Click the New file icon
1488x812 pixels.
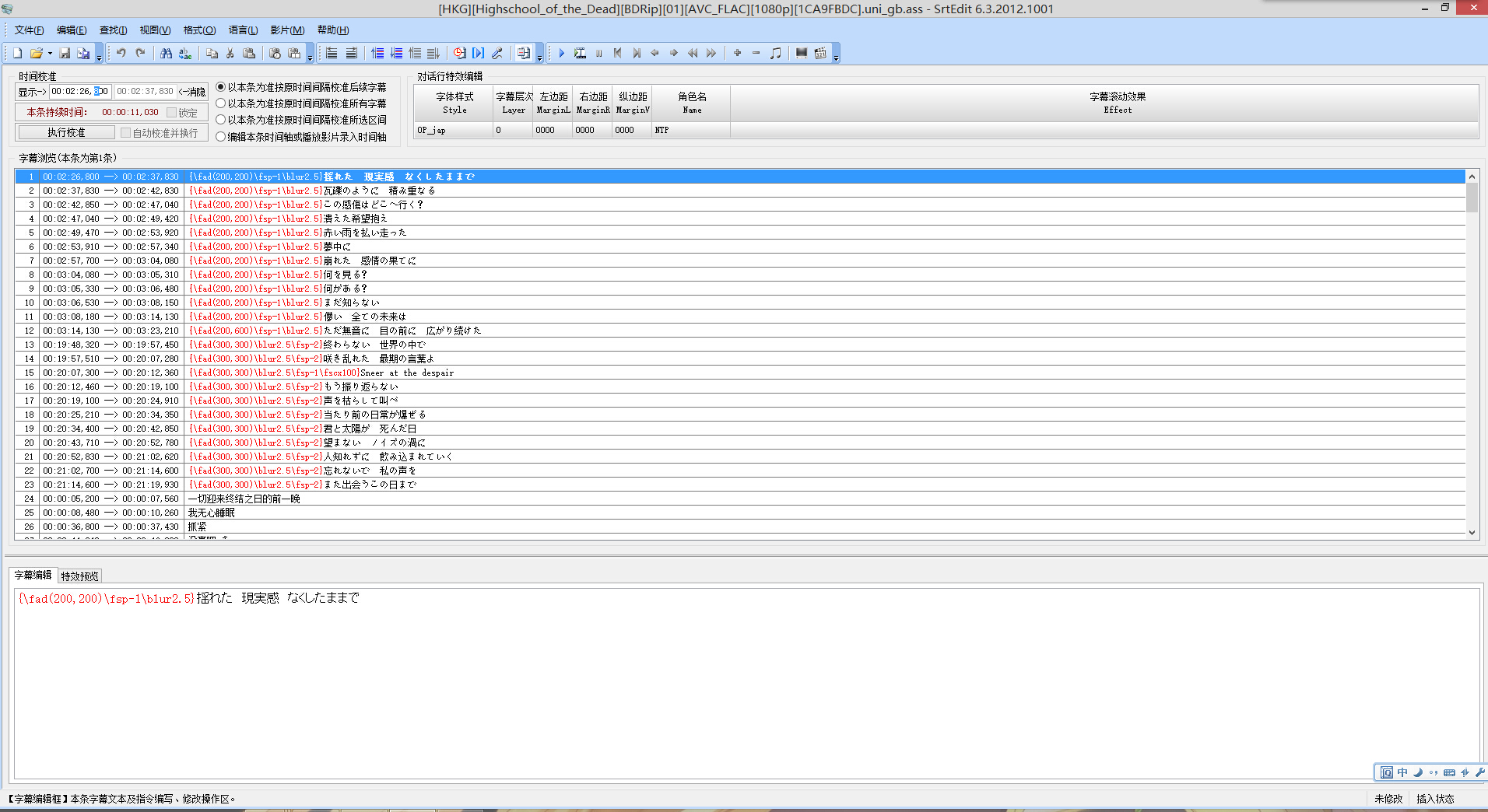click(x=17, y=53)
